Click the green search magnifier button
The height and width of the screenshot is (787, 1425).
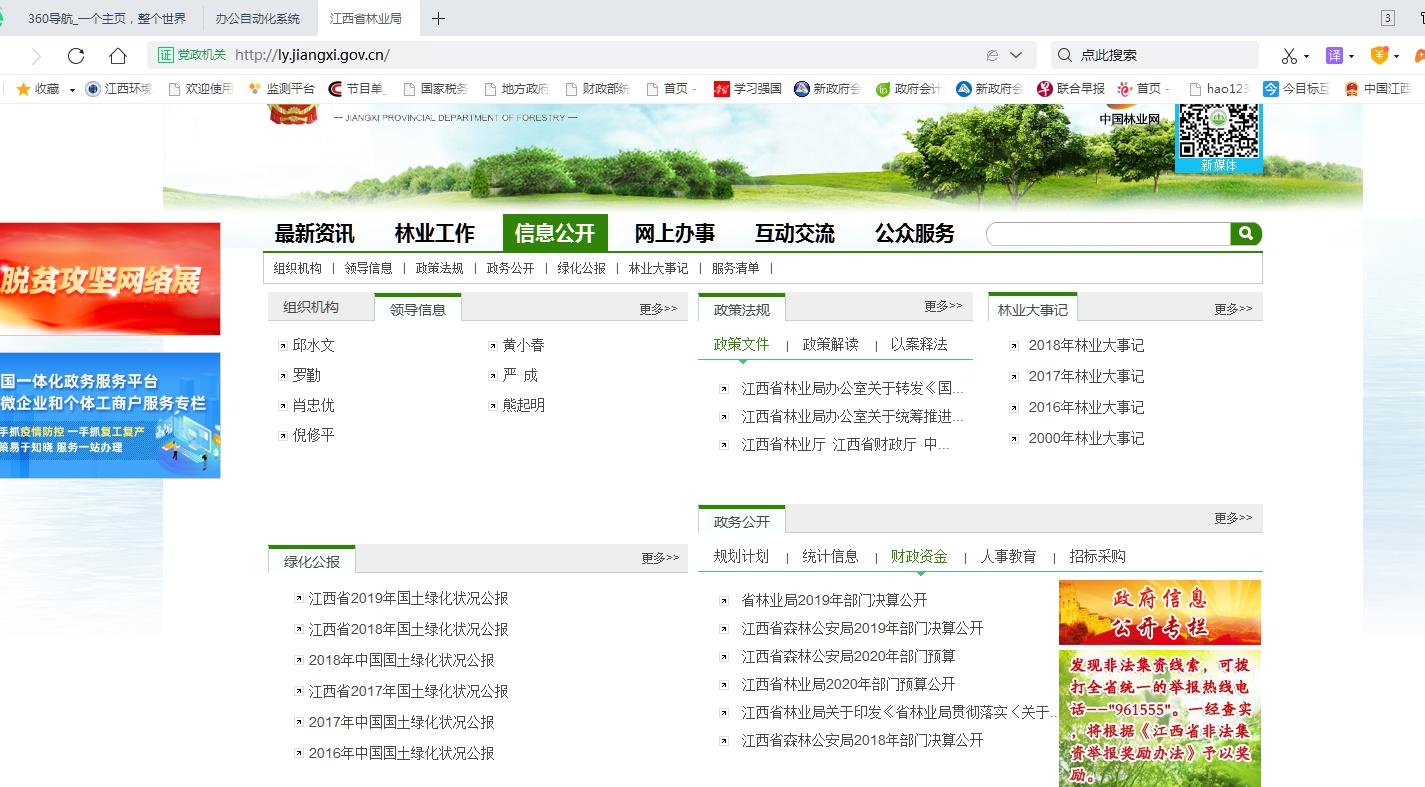(x=1245, y=234)
